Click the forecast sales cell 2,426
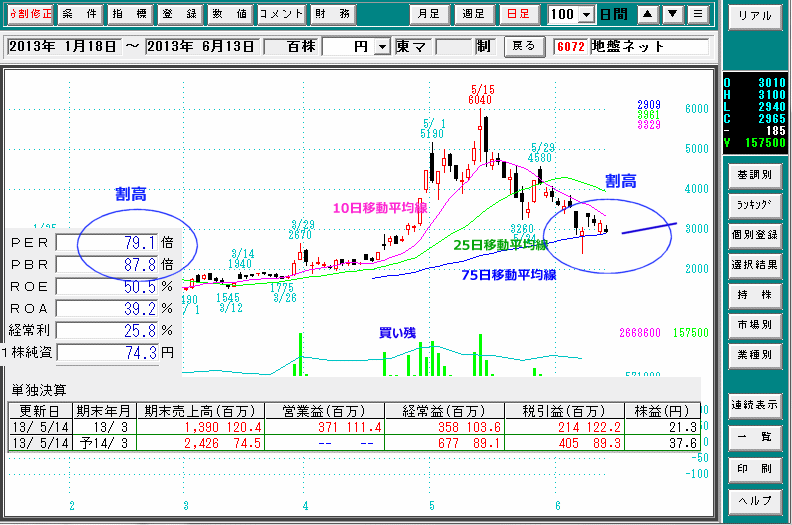 202,443
